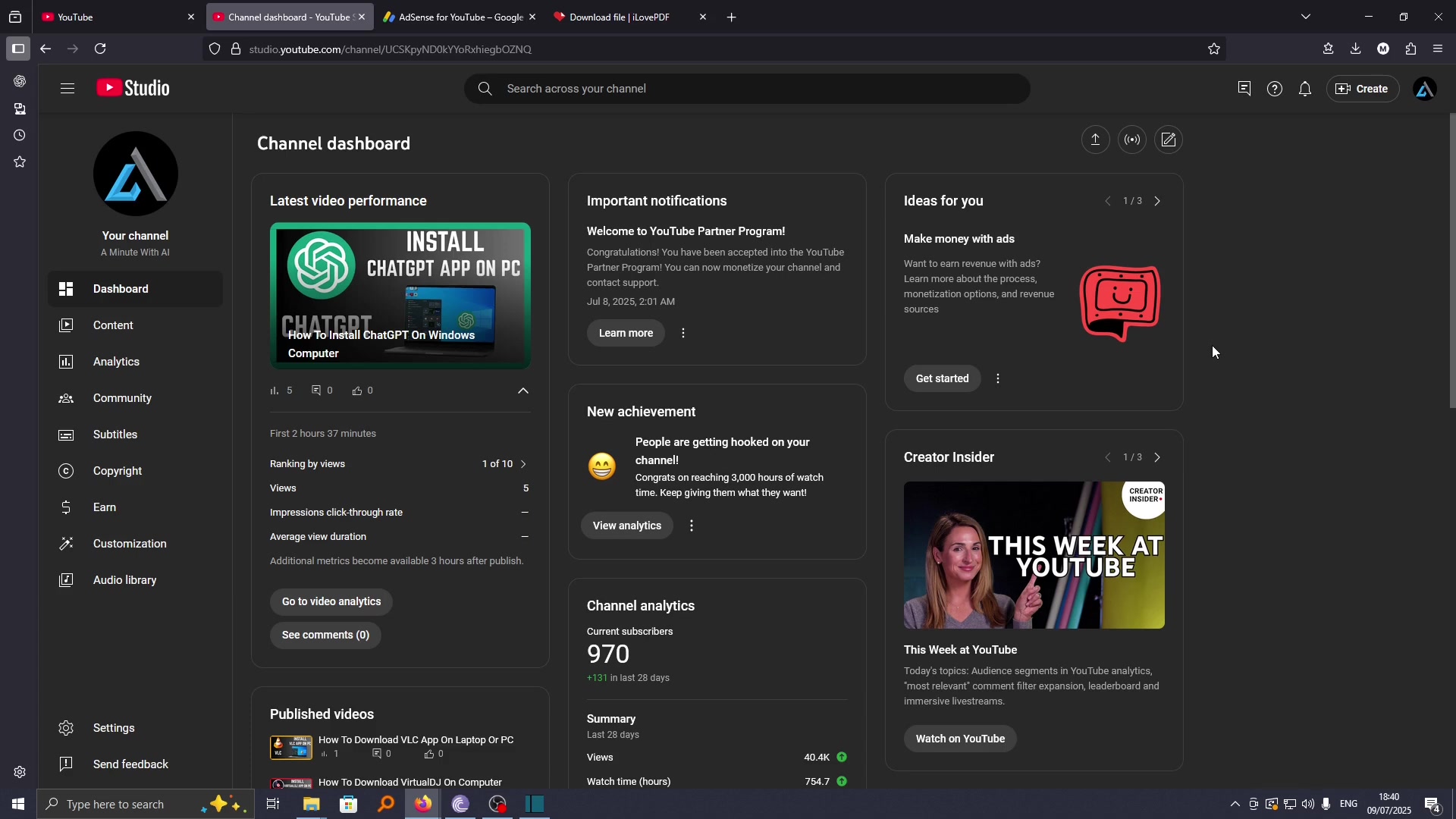Click the Get started button
The height and width of the screenshot is (819, 1456).
point(942,378)
